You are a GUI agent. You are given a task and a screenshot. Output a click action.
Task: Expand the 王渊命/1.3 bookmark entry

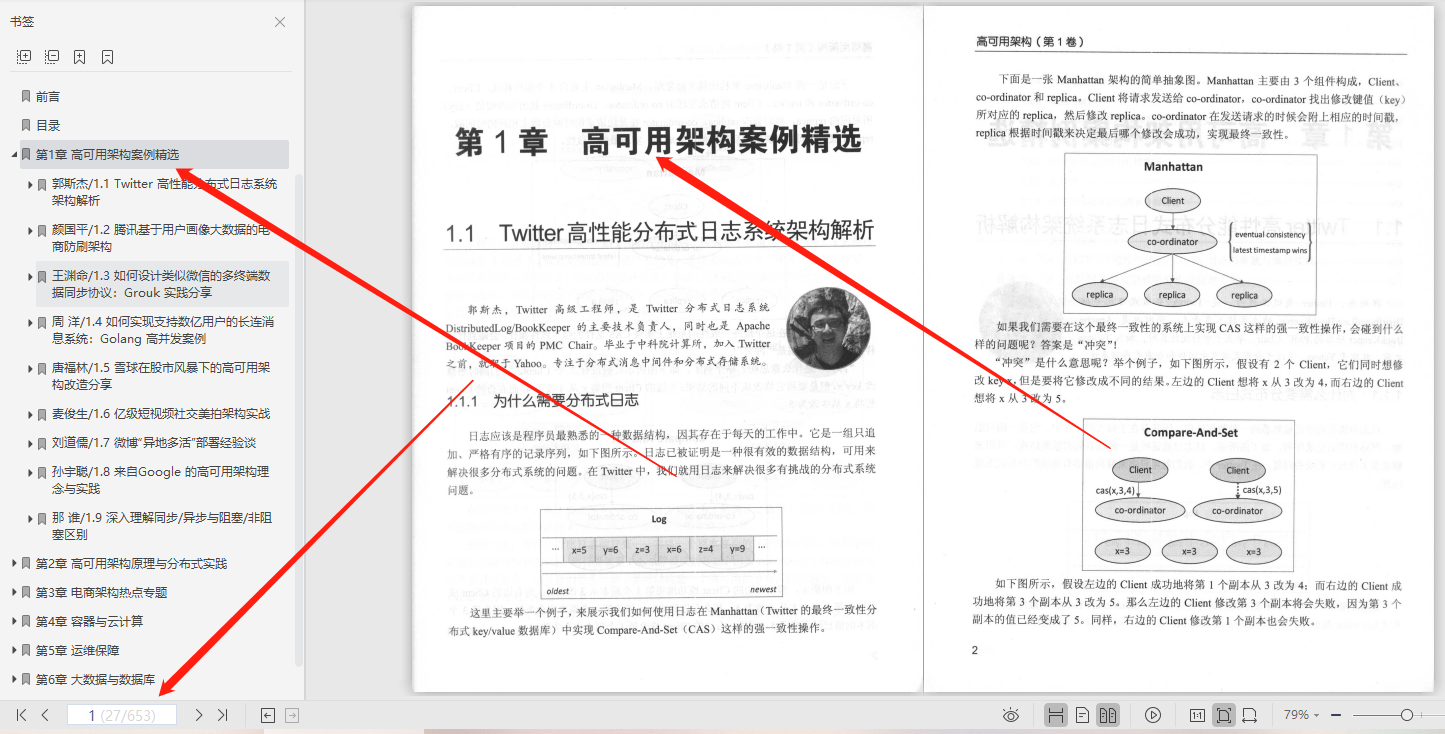point(30,276)
